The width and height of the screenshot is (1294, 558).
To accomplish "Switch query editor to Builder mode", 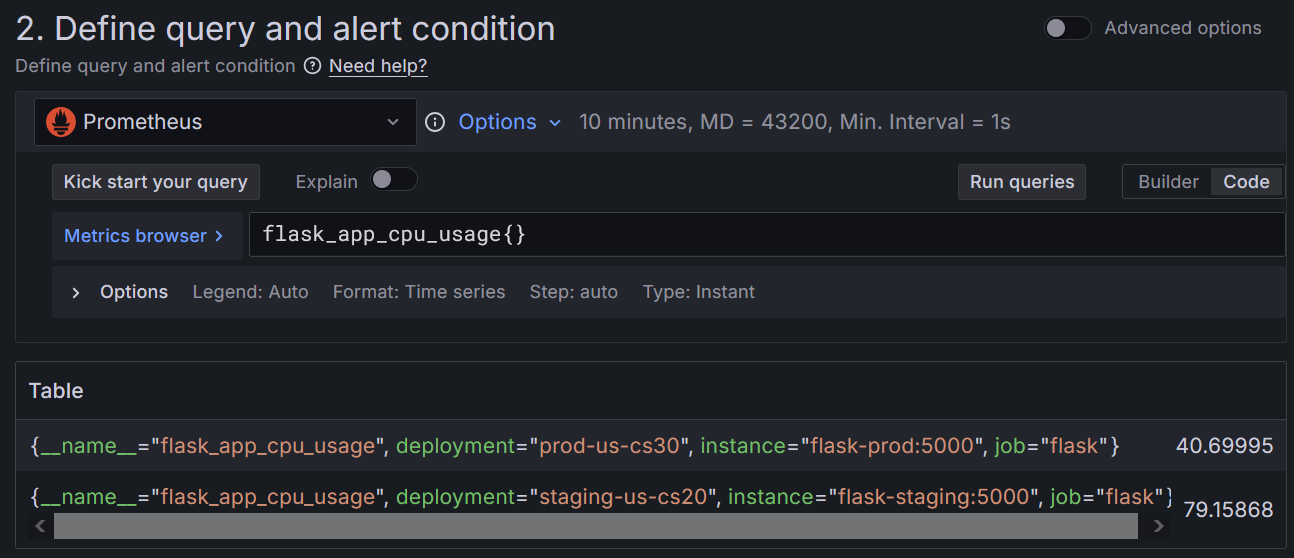I will pyautogui.click(x=1167, y=182).
